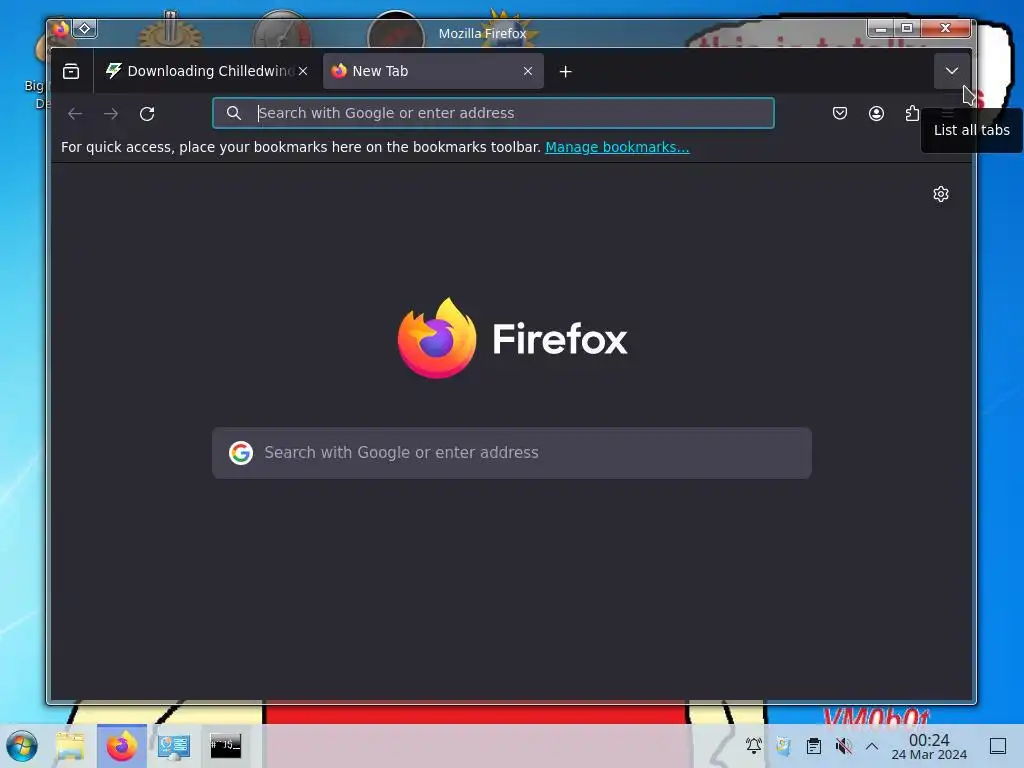Open the Extensions puzzle icon

click(912, 114)
